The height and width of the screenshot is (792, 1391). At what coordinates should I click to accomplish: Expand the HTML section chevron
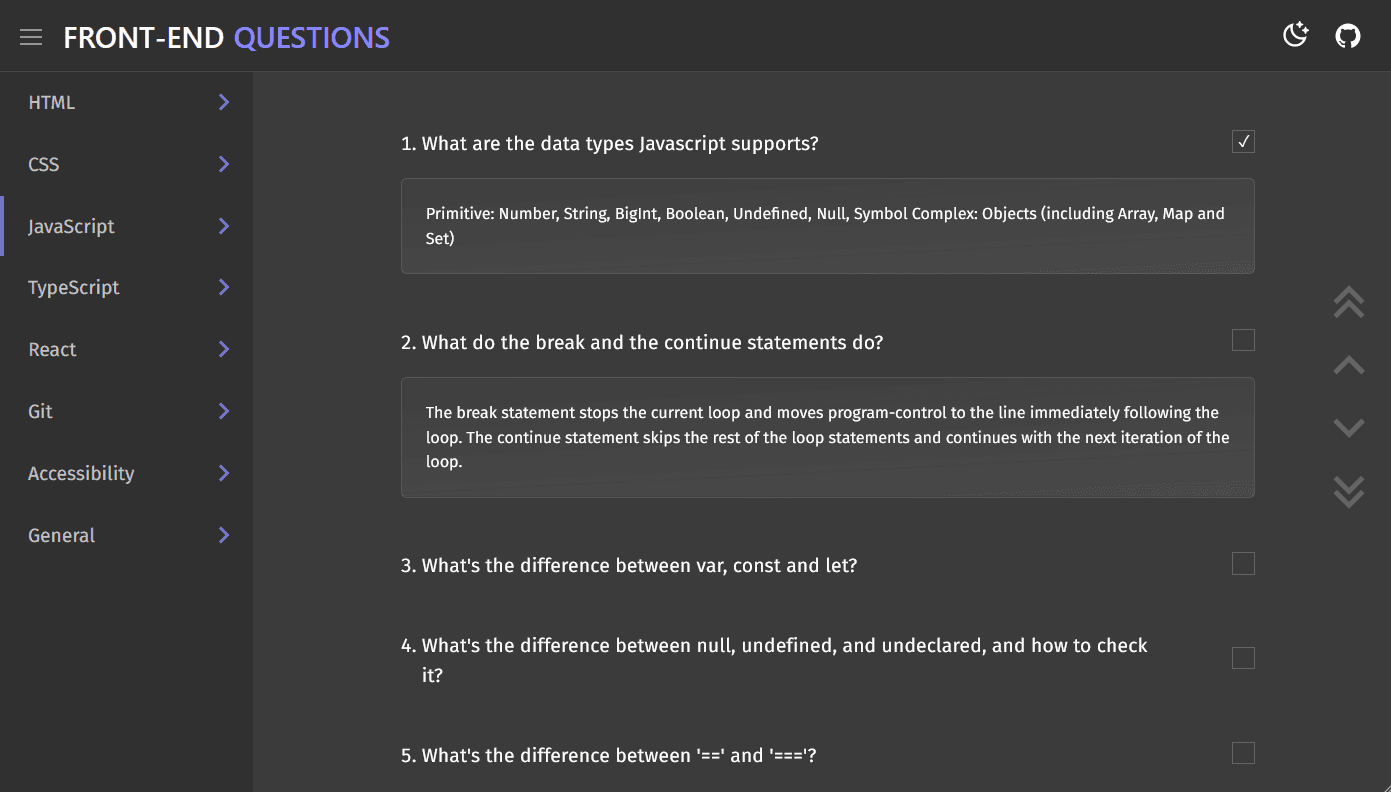point(224,102)
